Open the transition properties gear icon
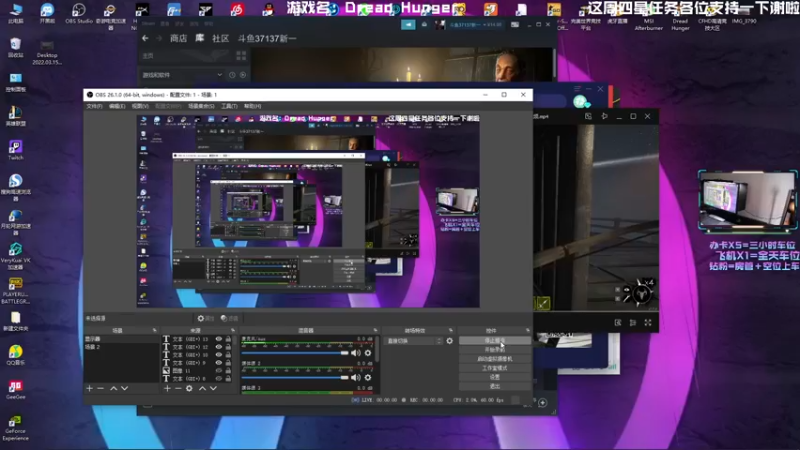 pyautogui.click(x=449, y=341)
